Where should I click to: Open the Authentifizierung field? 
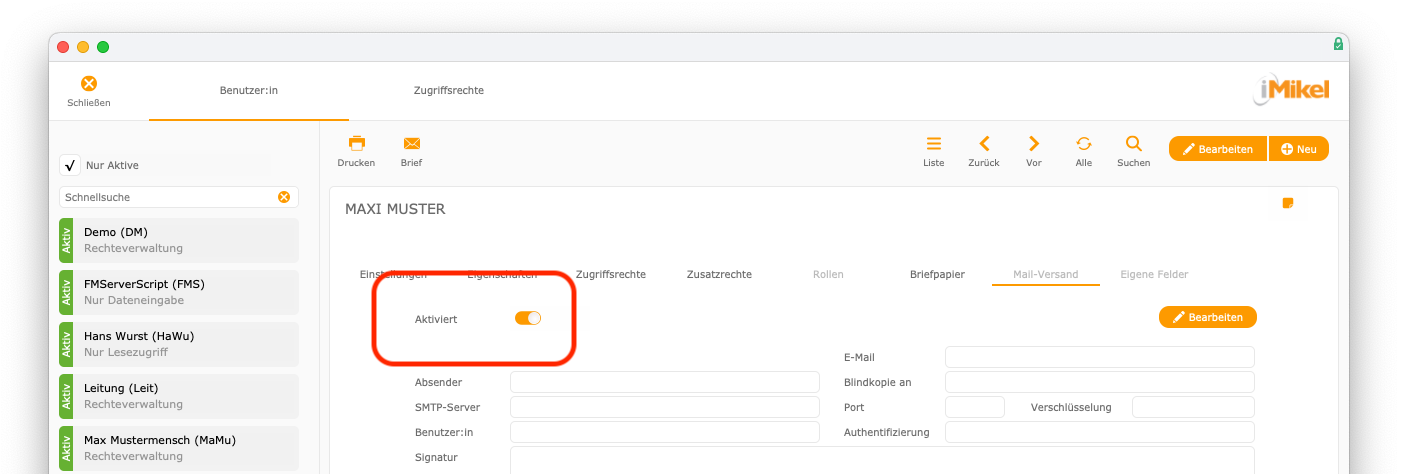1099,432
